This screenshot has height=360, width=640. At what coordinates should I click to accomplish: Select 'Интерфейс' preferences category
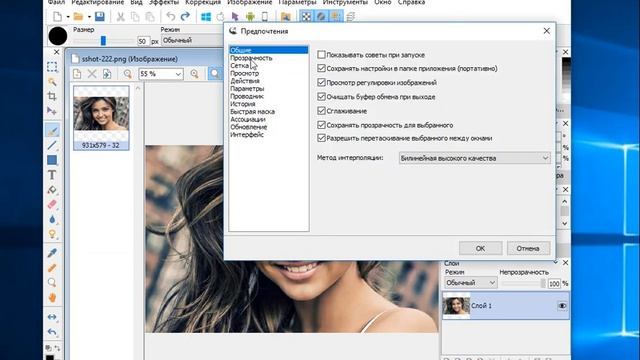click(x=247, y=135)
